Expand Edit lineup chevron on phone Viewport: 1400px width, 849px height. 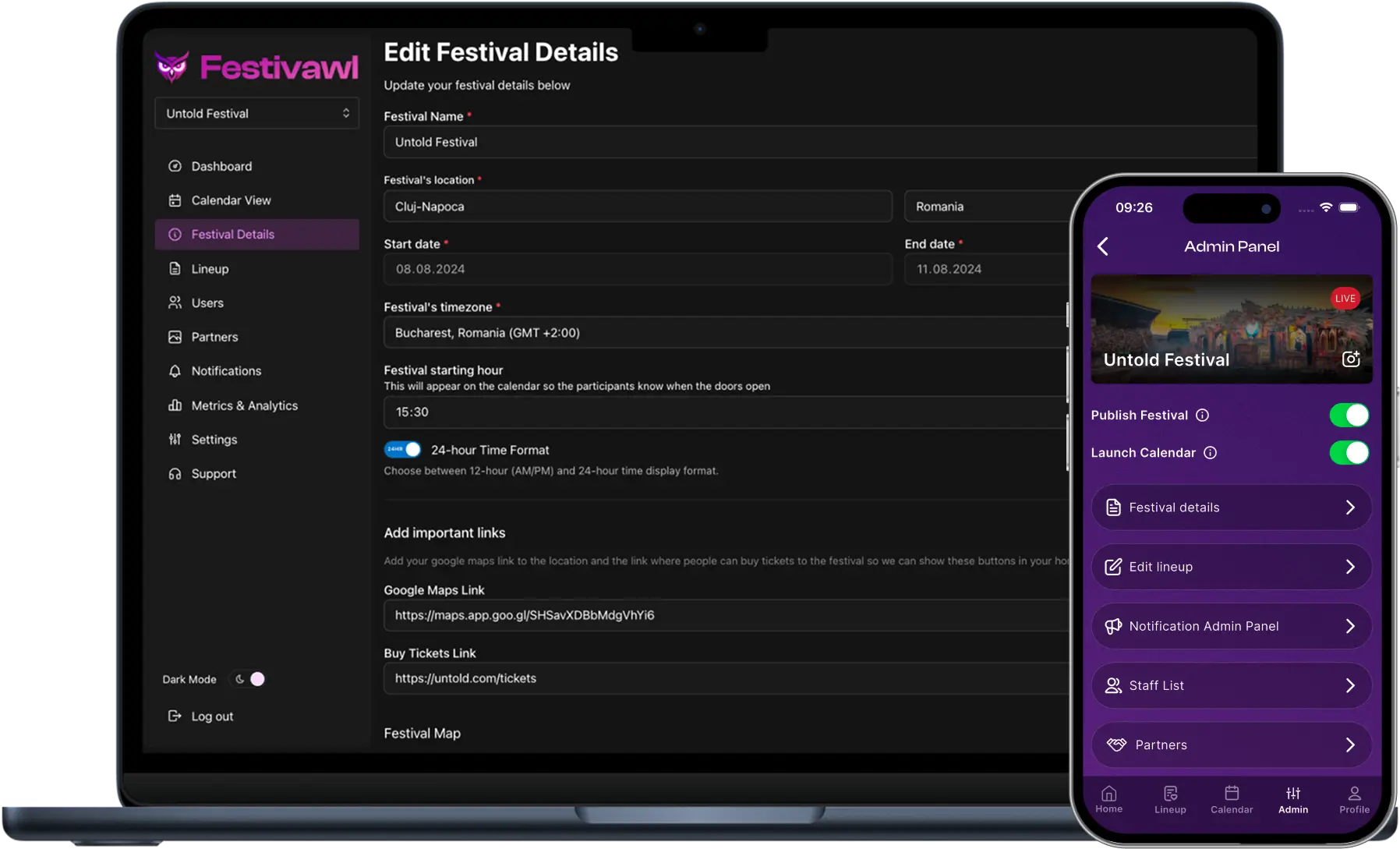pos(1351,567)
